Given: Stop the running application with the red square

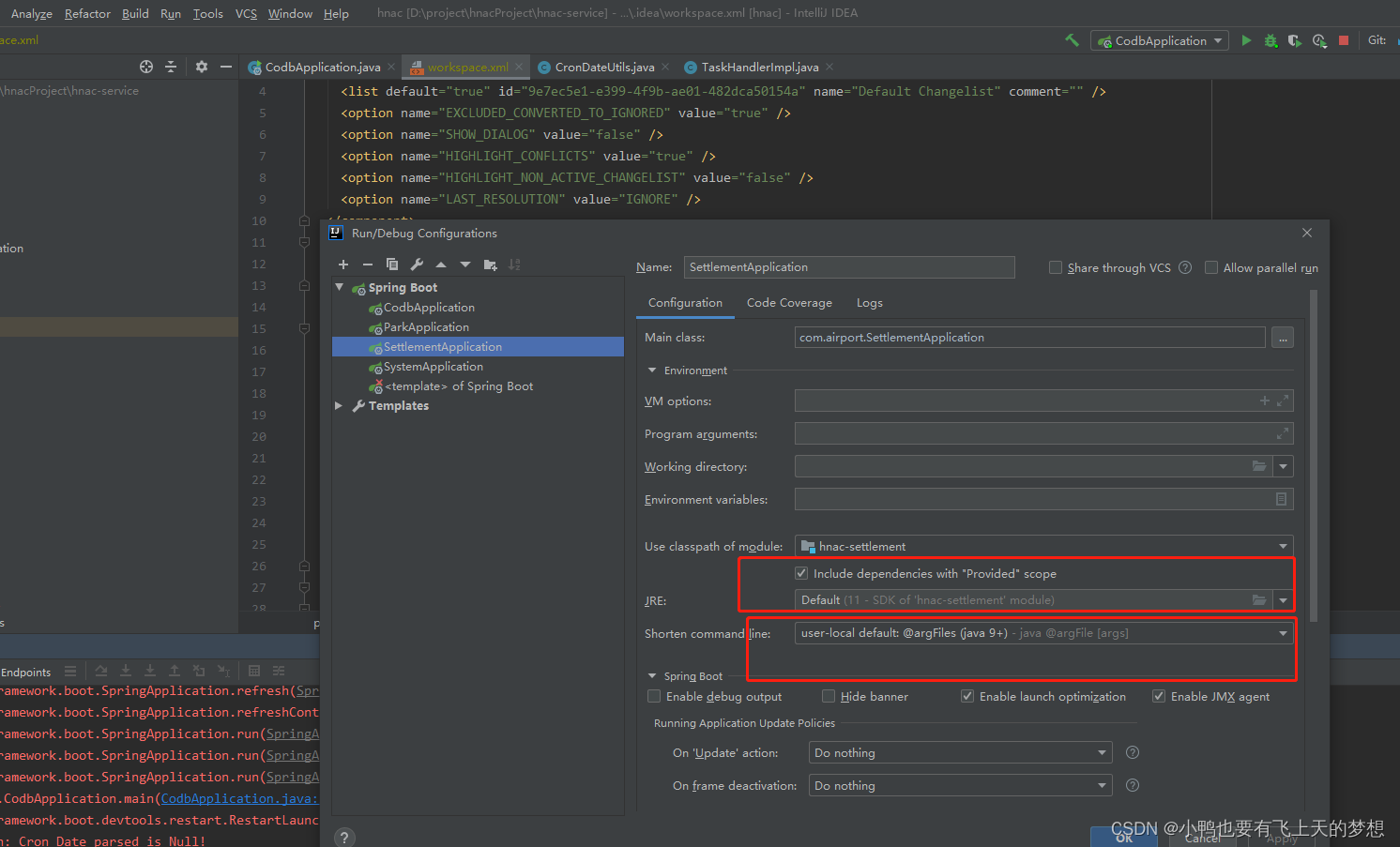Looking at the screenshot, I should 1343,40.
